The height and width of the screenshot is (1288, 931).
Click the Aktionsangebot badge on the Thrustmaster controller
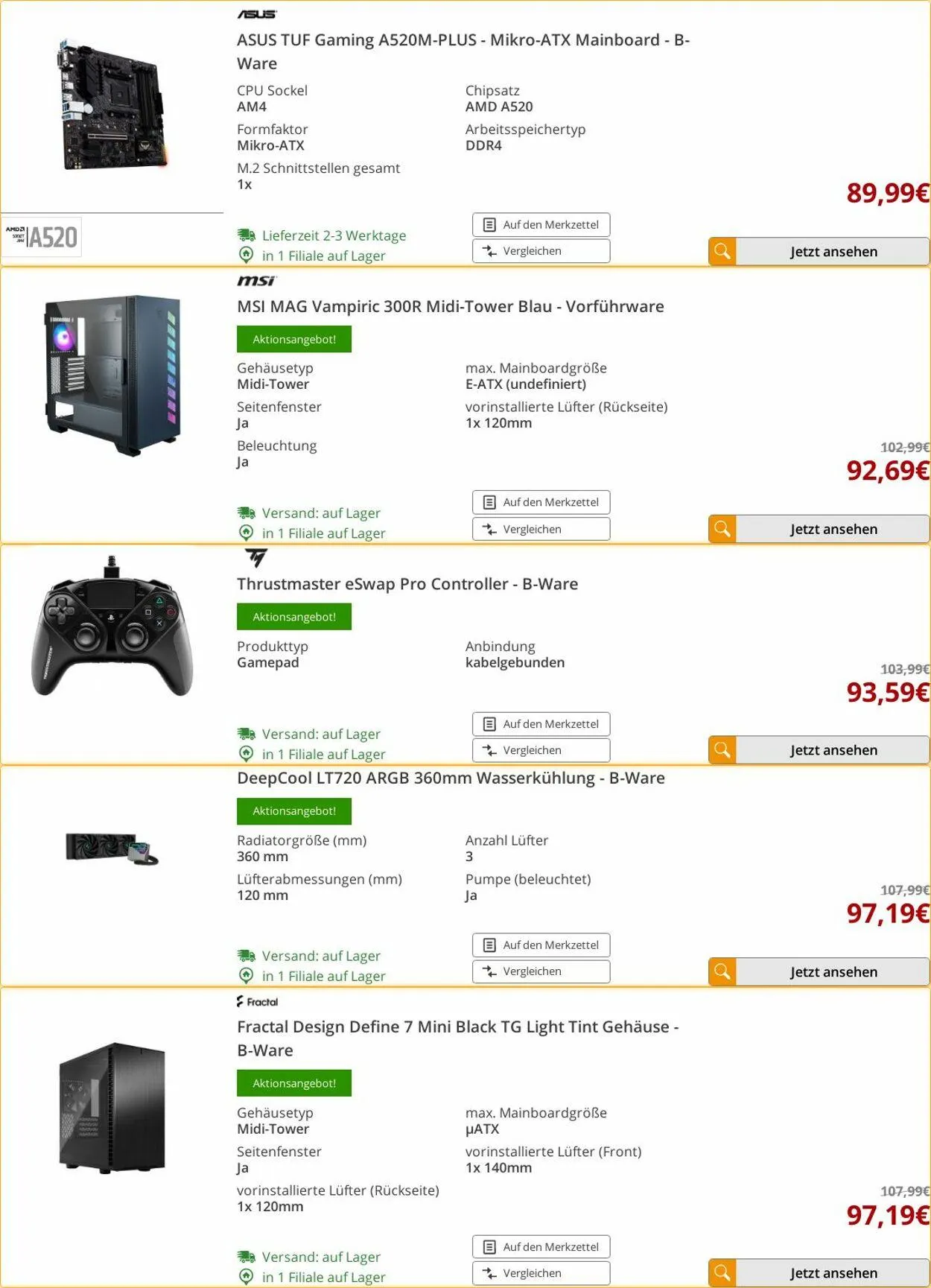click(293, 617)
